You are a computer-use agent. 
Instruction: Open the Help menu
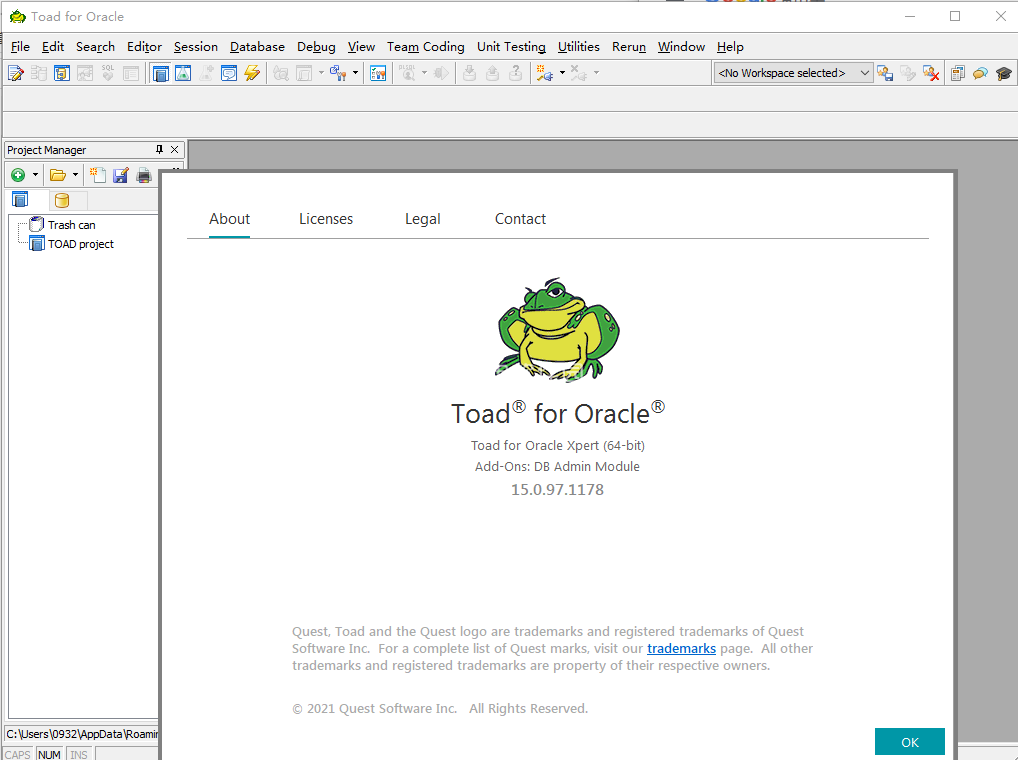(x=730, y=47)
